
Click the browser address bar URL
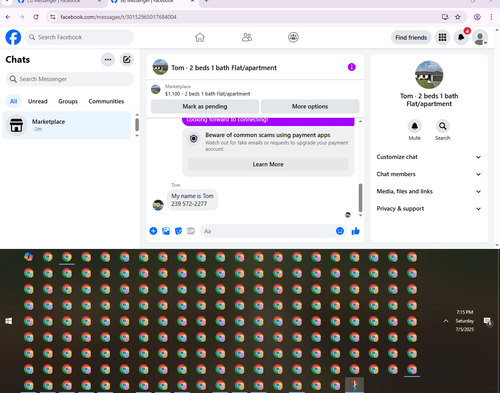[118, 17]
